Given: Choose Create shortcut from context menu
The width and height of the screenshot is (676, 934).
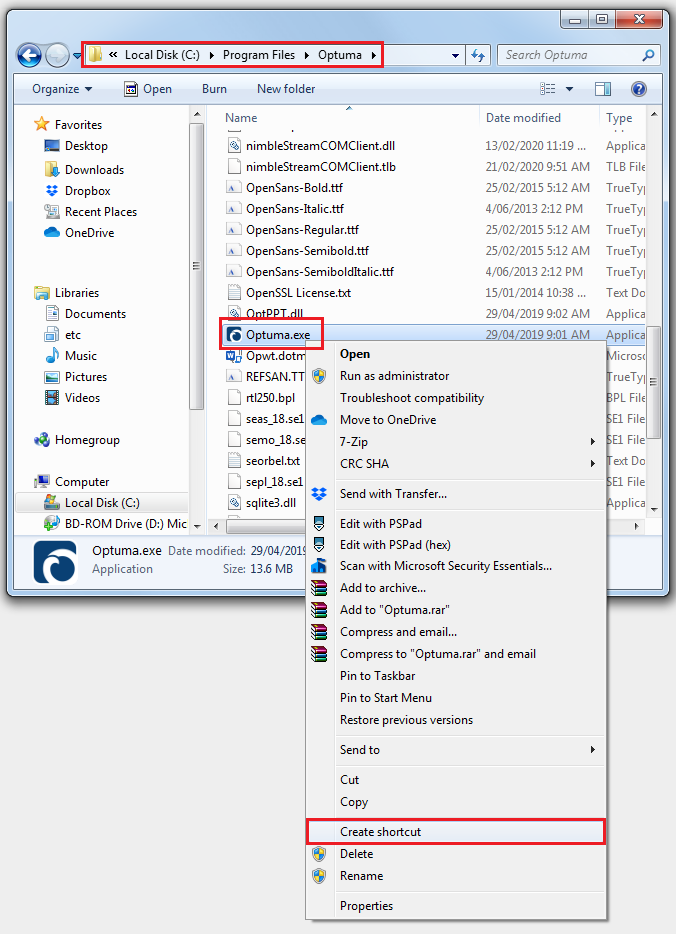Looking at the screenshot, I should (456, 832).
